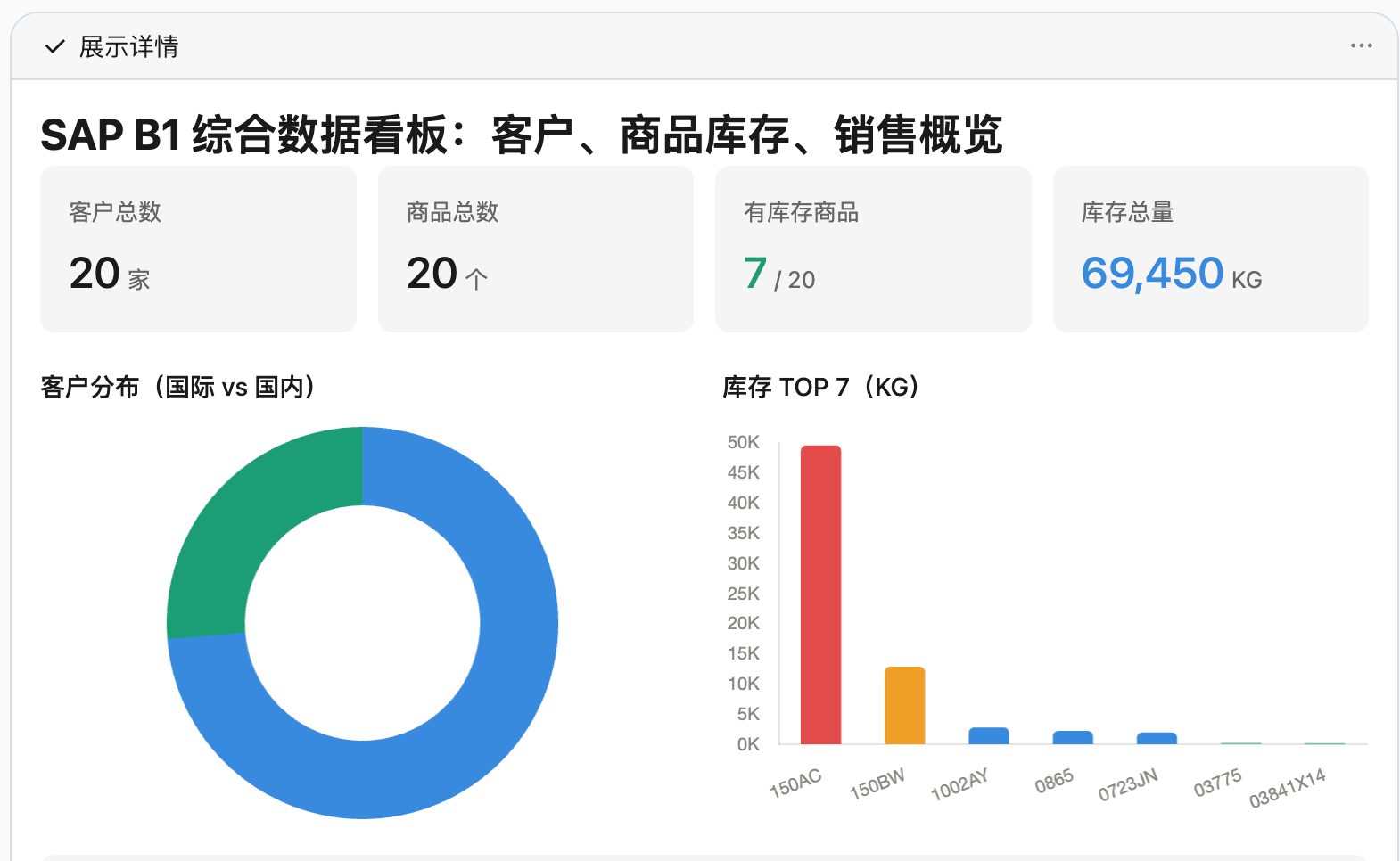Open the three-dots more options menu
1400x861 pixels.
click(1361, 45)
